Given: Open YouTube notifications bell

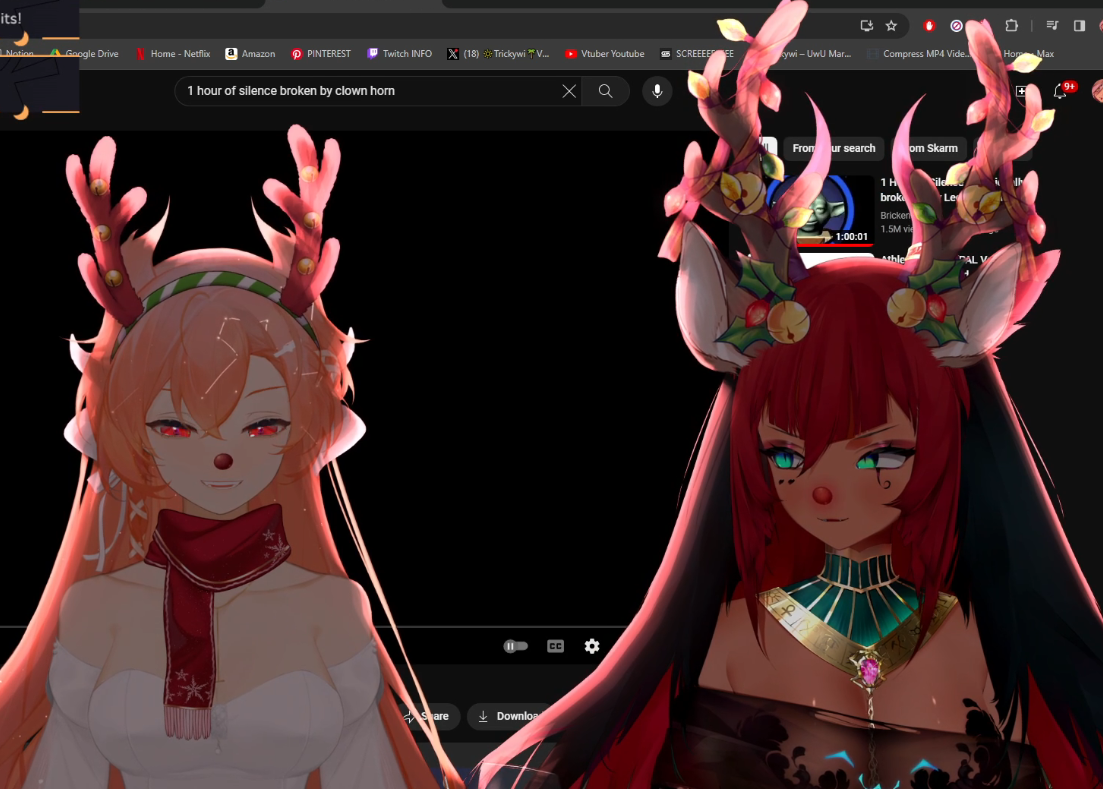Looking at the screenshot, I should (x=1060, y=91).
